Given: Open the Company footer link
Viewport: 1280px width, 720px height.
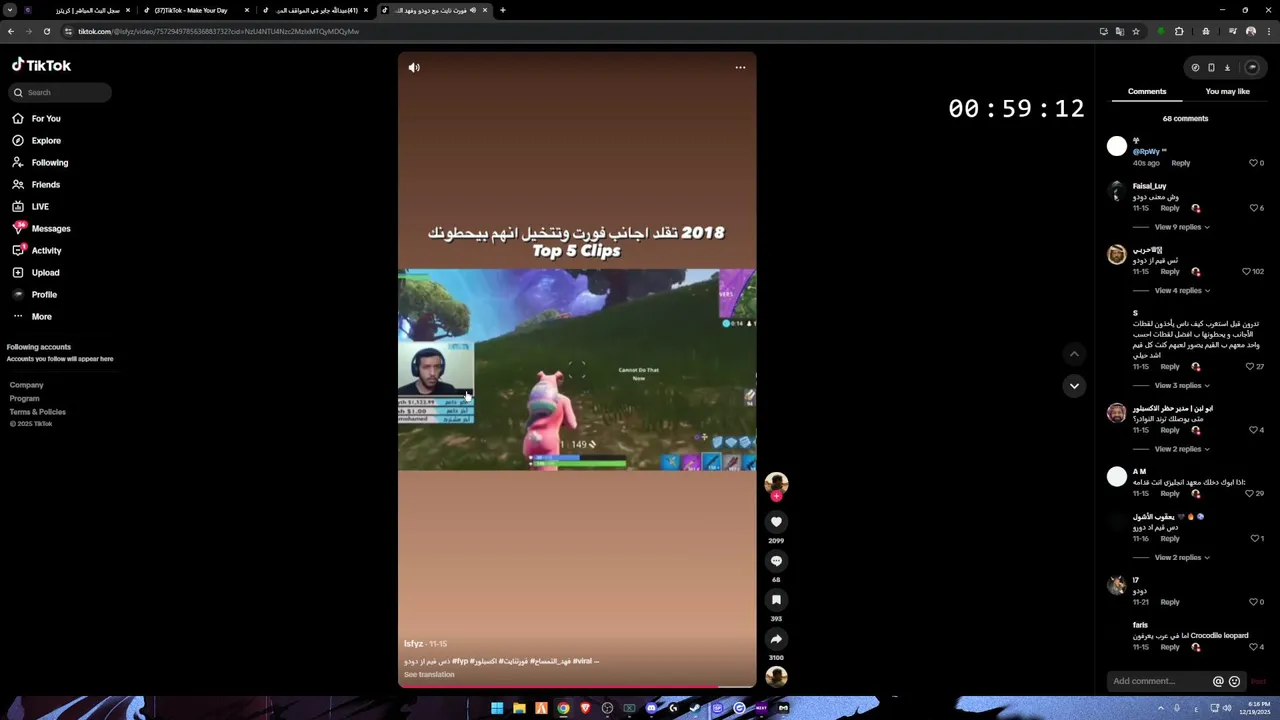Looking at the screenshot, I should (x=27, y=385).
